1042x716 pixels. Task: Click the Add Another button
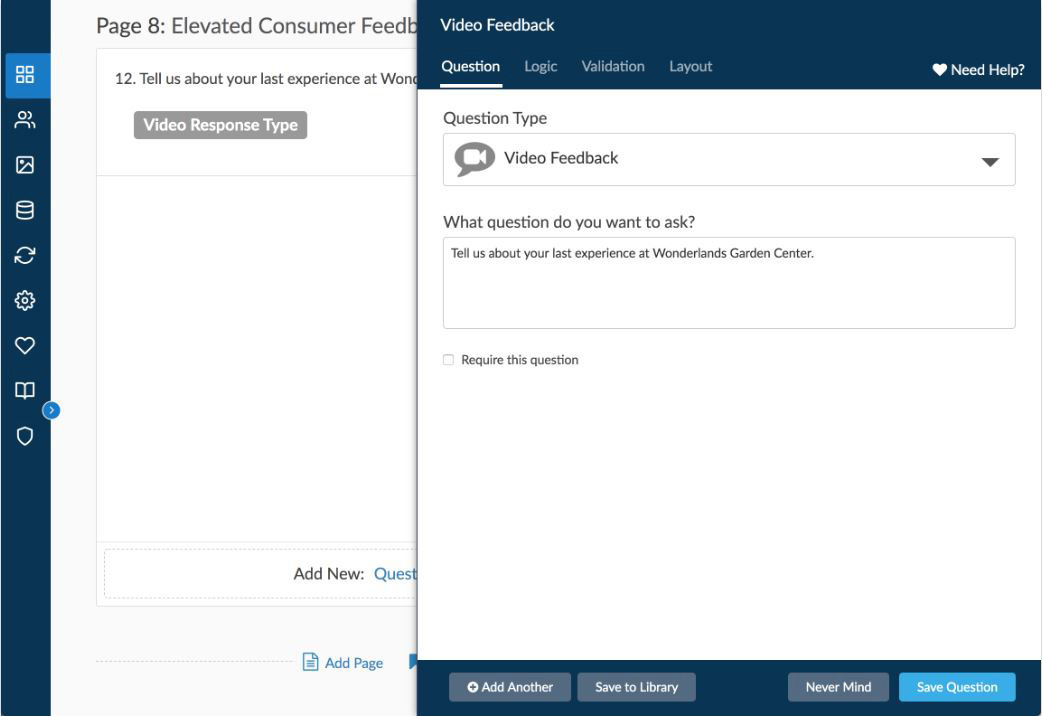coord(509,687)
